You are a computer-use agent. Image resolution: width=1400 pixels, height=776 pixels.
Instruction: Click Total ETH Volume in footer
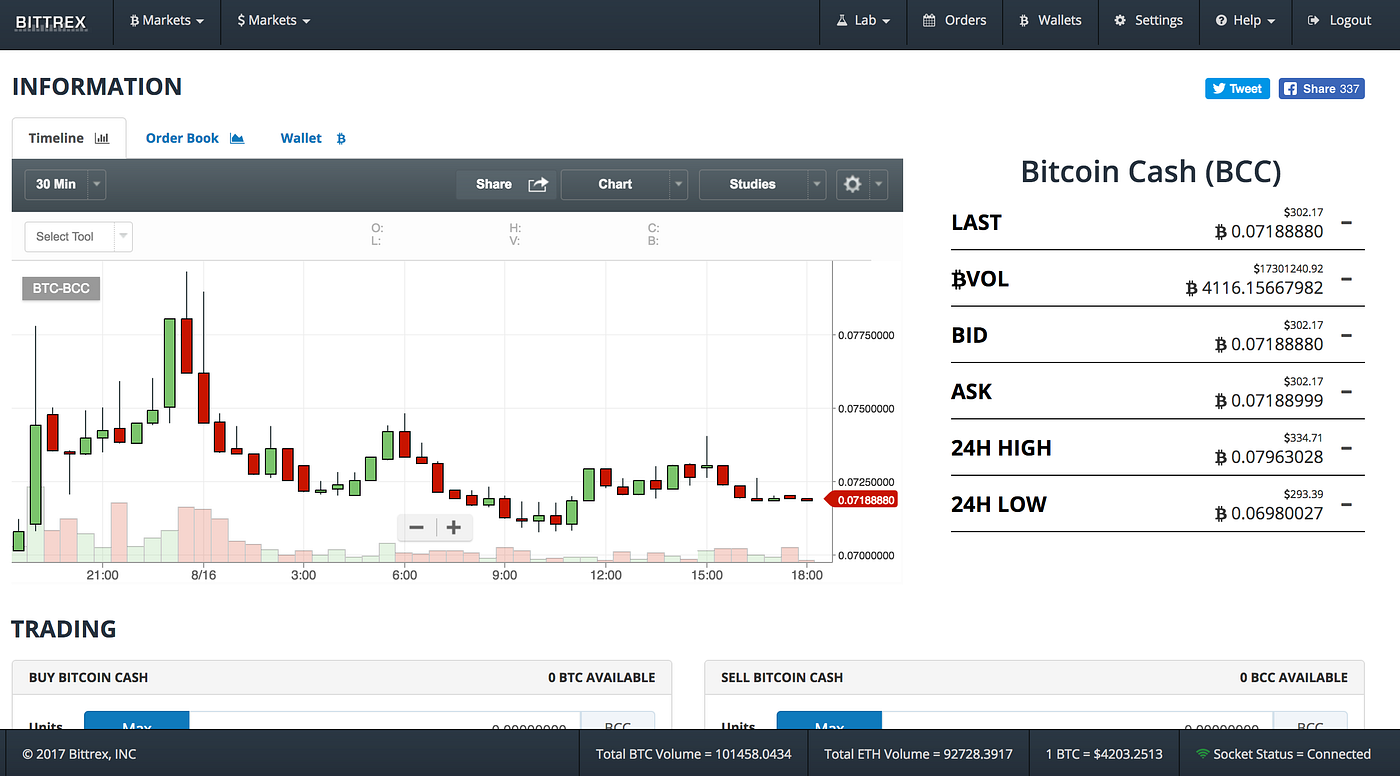tap(920, 754)
